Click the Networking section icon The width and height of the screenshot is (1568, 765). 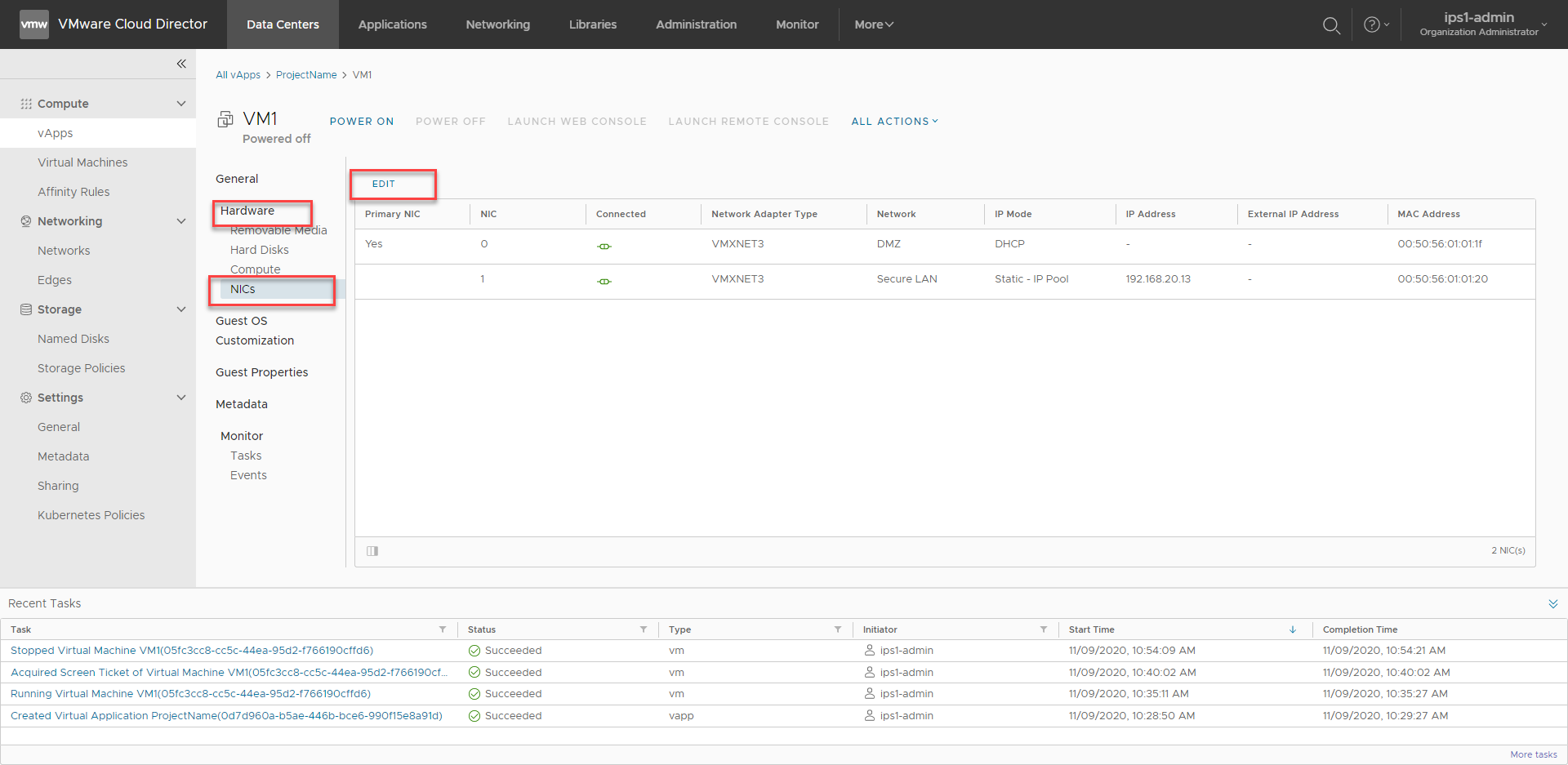[x=26, y=221]
